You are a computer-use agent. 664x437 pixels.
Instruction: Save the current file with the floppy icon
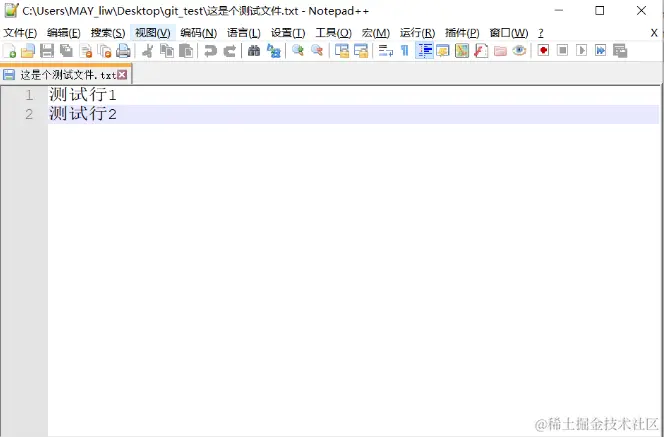47,51
